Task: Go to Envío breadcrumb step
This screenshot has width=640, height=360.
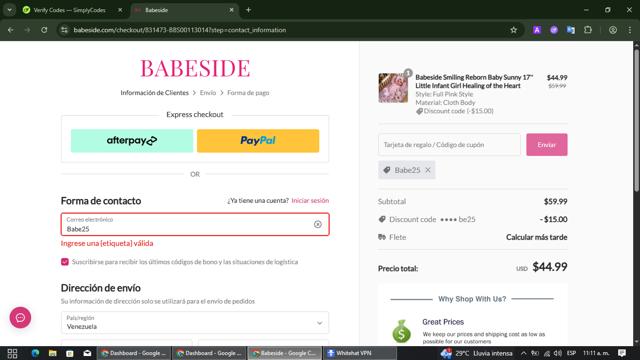Action: tap(208, 93)
